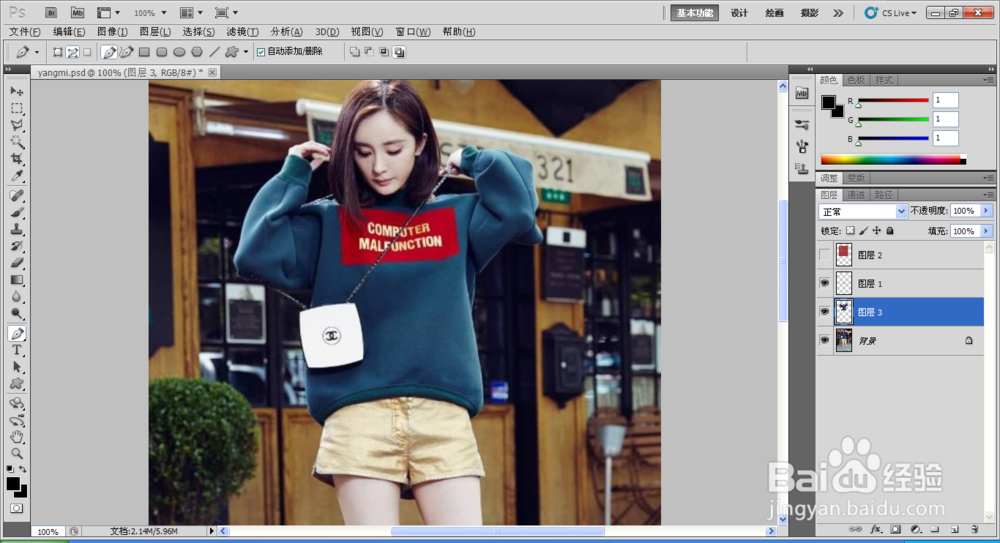Hide the 背景 layer
The image size is (1000, 543).
[825, 340]
